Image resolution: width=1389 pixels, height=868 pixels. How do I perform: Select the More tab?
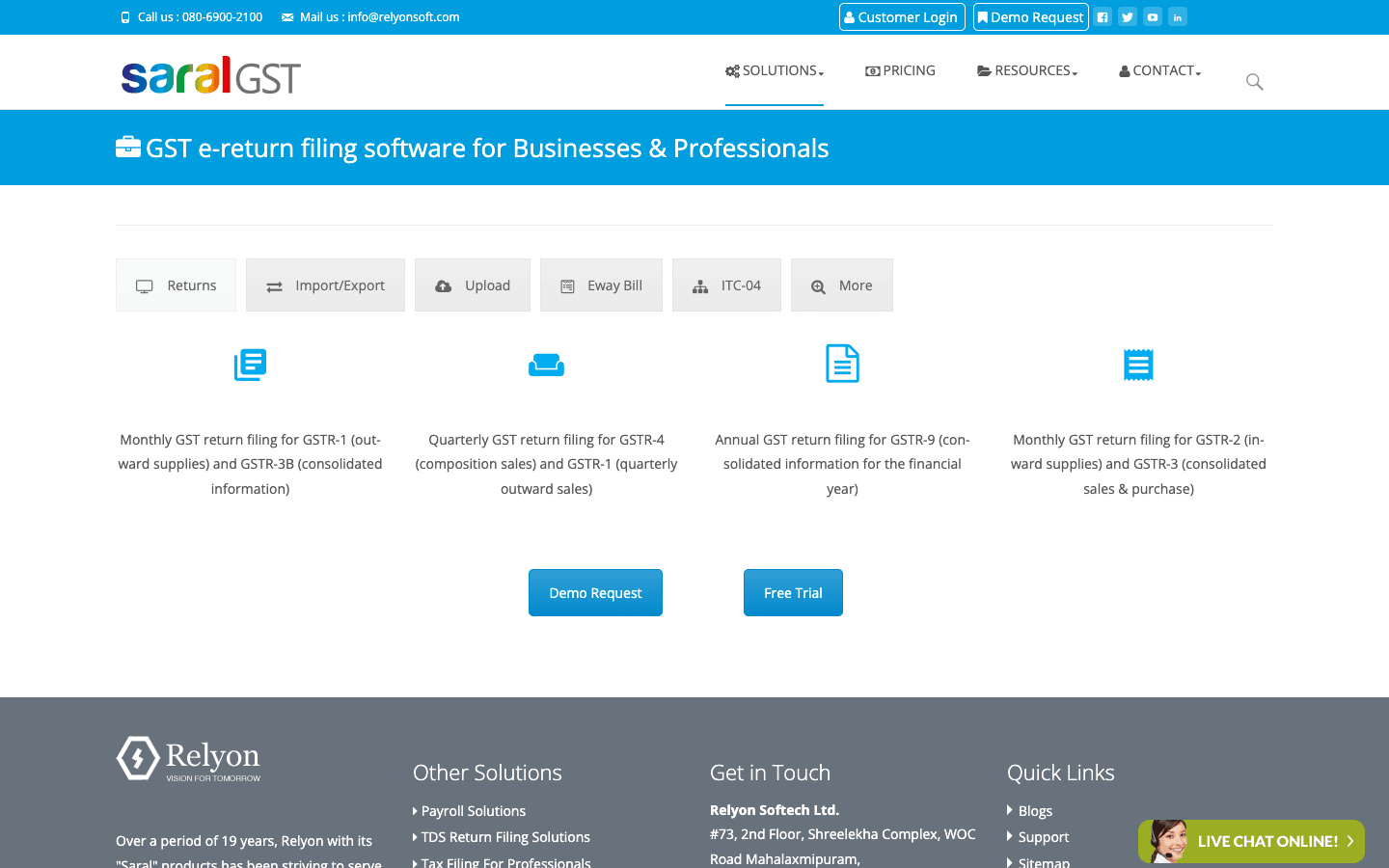[x=842, y=285]
